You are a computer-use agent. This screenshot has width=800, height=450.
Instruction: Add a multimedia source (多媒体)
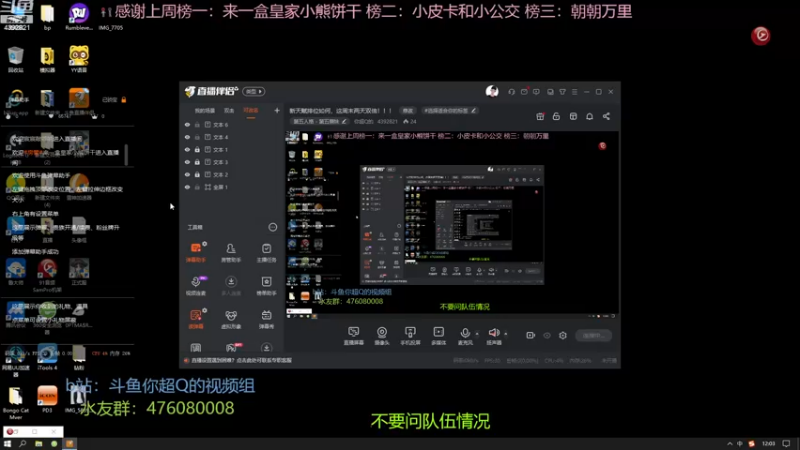[x=439, y=336]
